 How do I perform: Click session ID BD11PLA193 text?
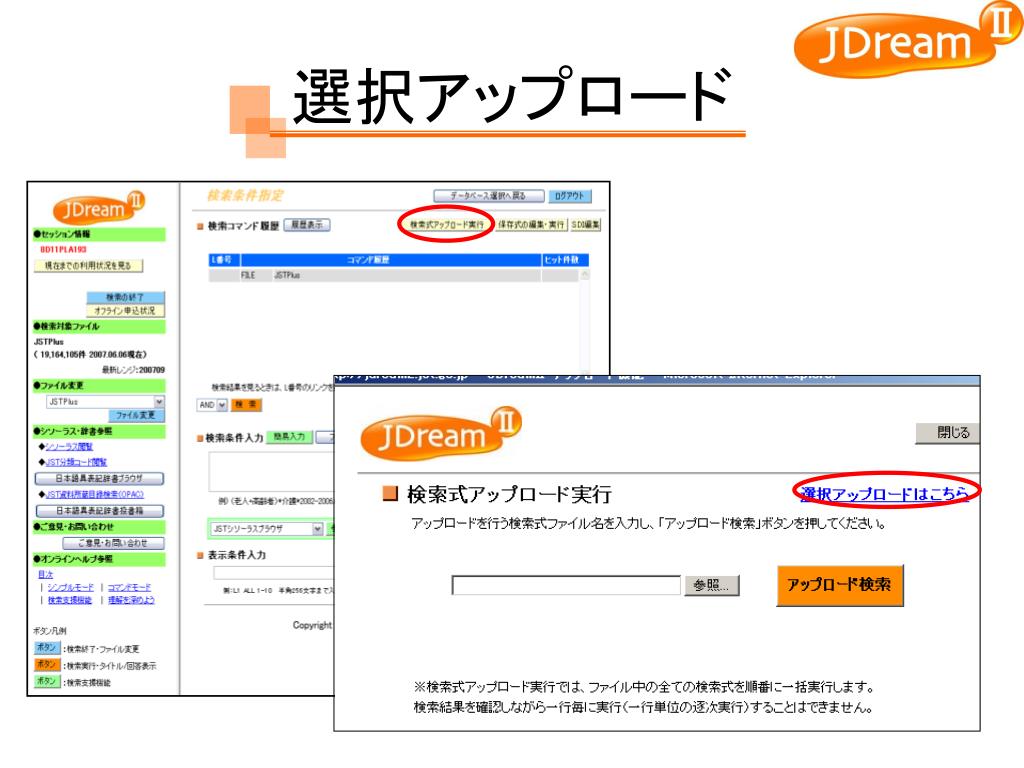(x=63, y=249)
